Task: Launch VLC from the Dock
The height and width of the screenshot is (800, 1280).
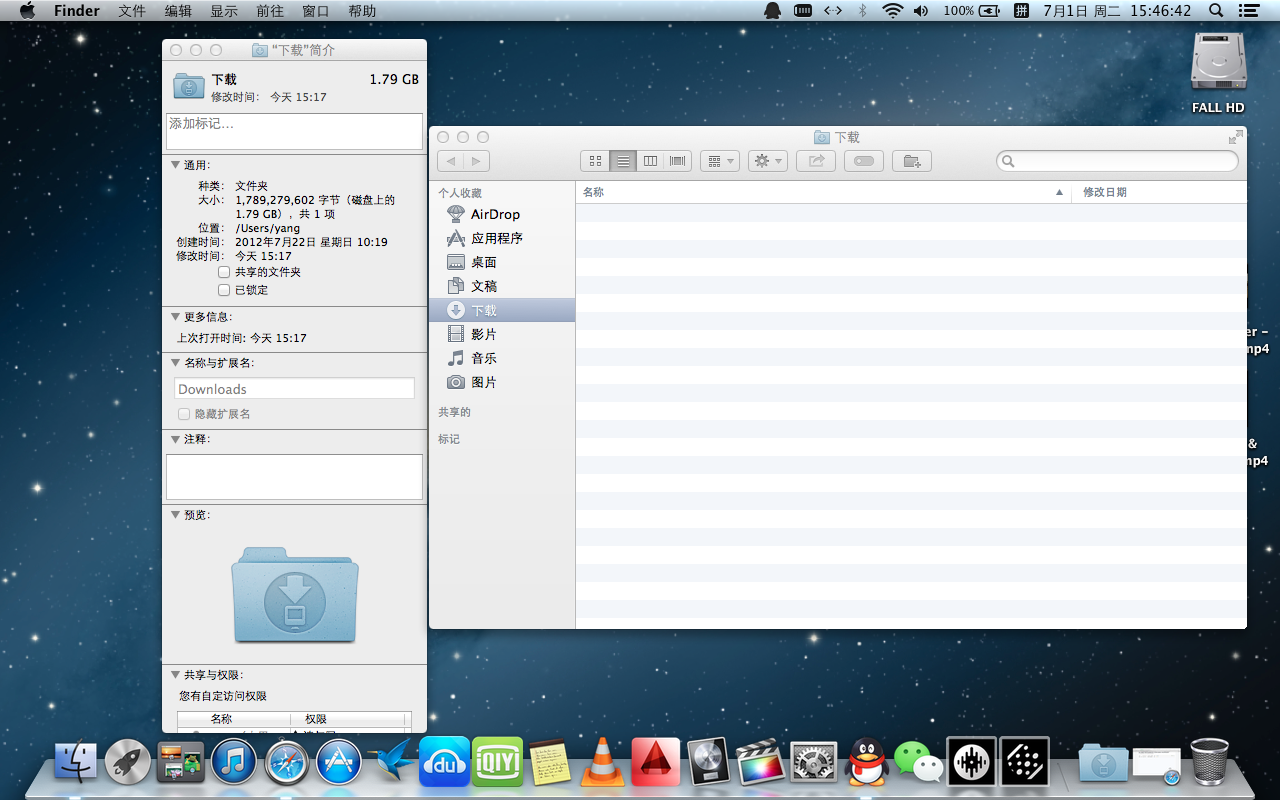Action: point(603,763)
